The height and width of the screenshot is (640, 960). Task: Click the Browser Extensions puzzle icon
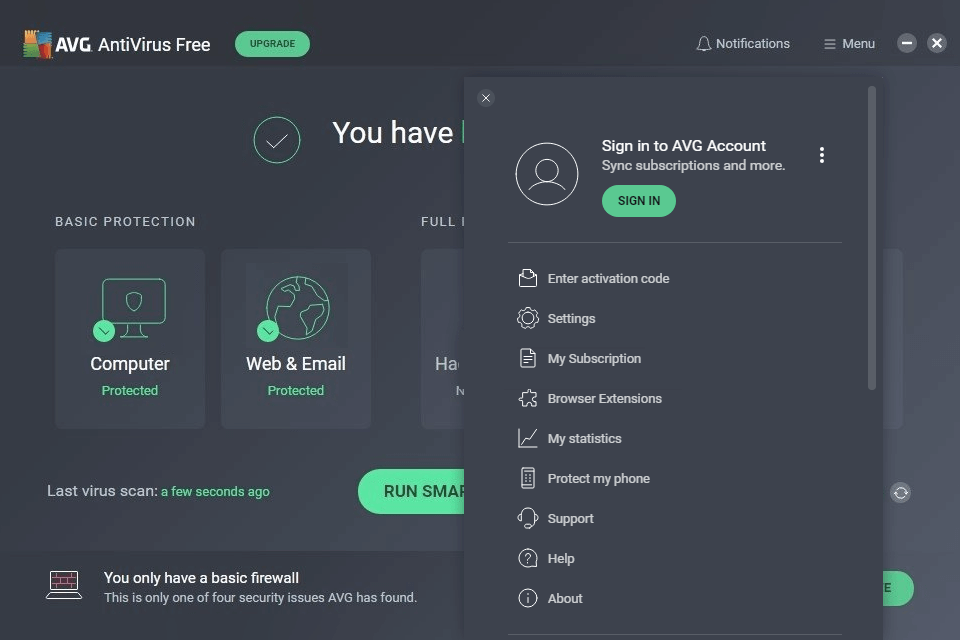[x=528, y=399]
